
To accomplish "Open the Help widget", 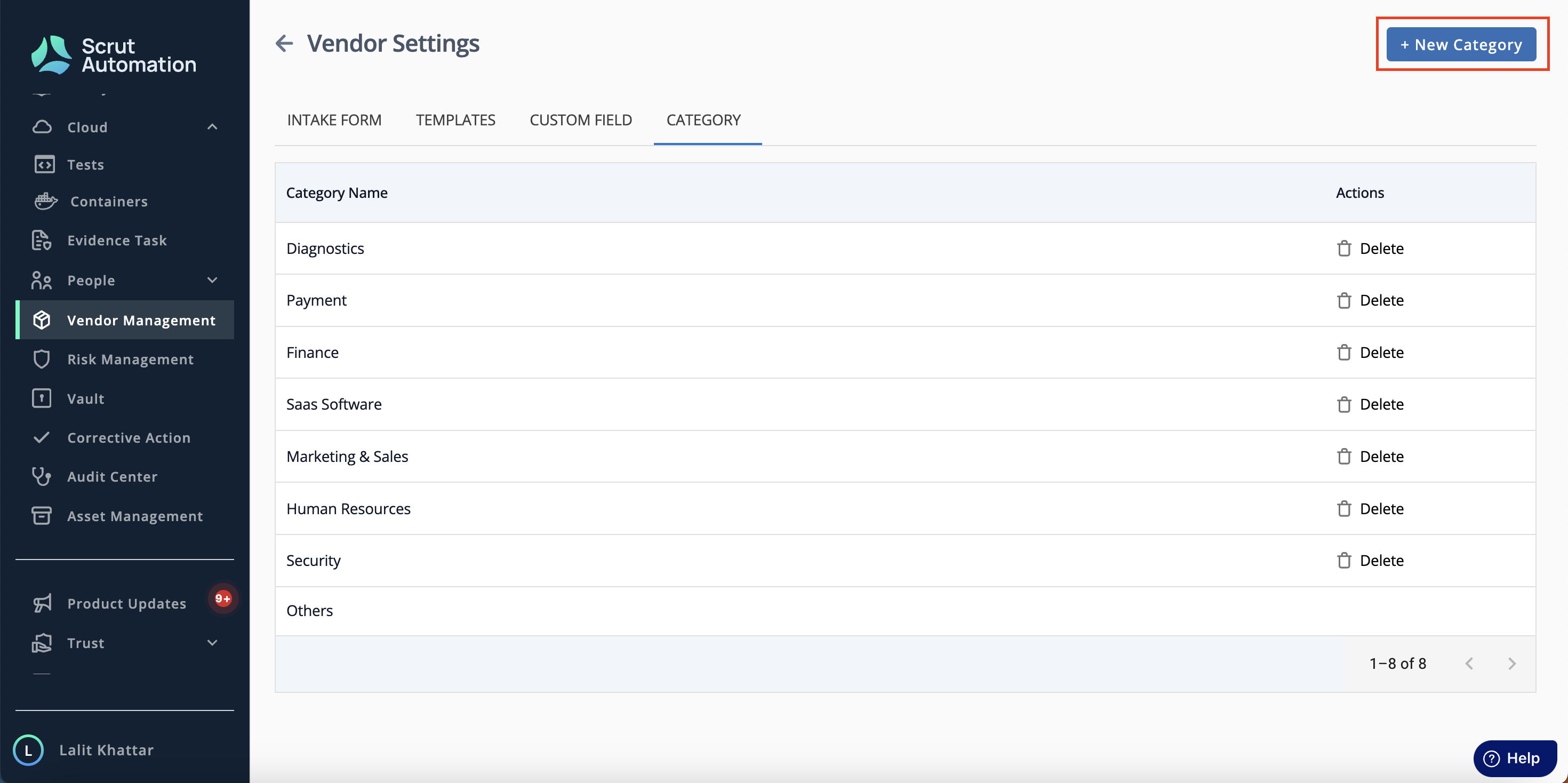I will [x=1515, y=758].
